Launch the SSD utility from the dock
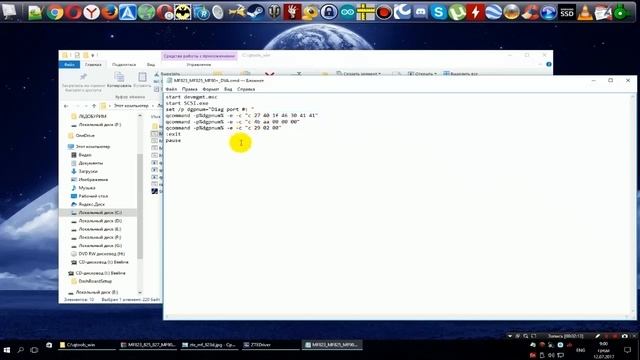This screenshot has height=360, width=640. click(x=567, y=12)
